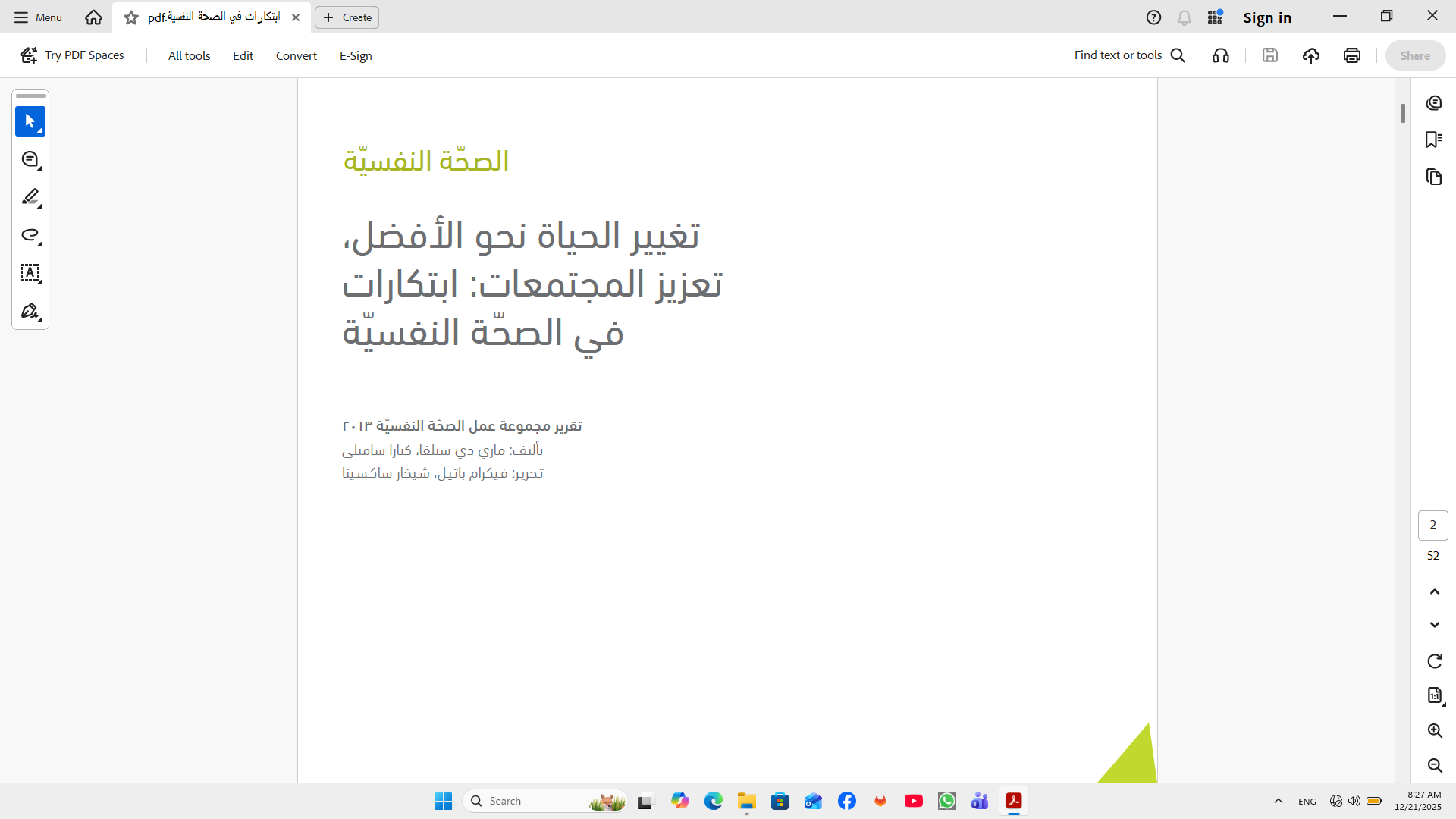This screenshot has height=819, width=1456.
Task: Print the document with printer icon
Action: [1352, 55]
